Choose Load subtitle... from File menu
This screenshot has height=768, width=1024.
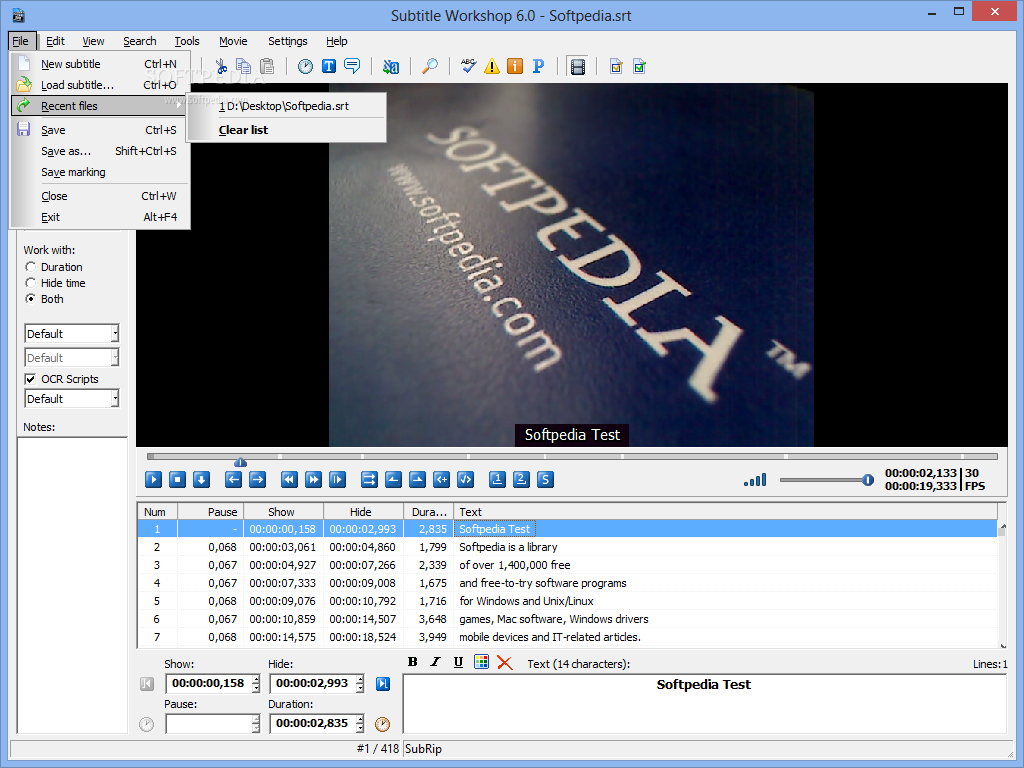101,85
